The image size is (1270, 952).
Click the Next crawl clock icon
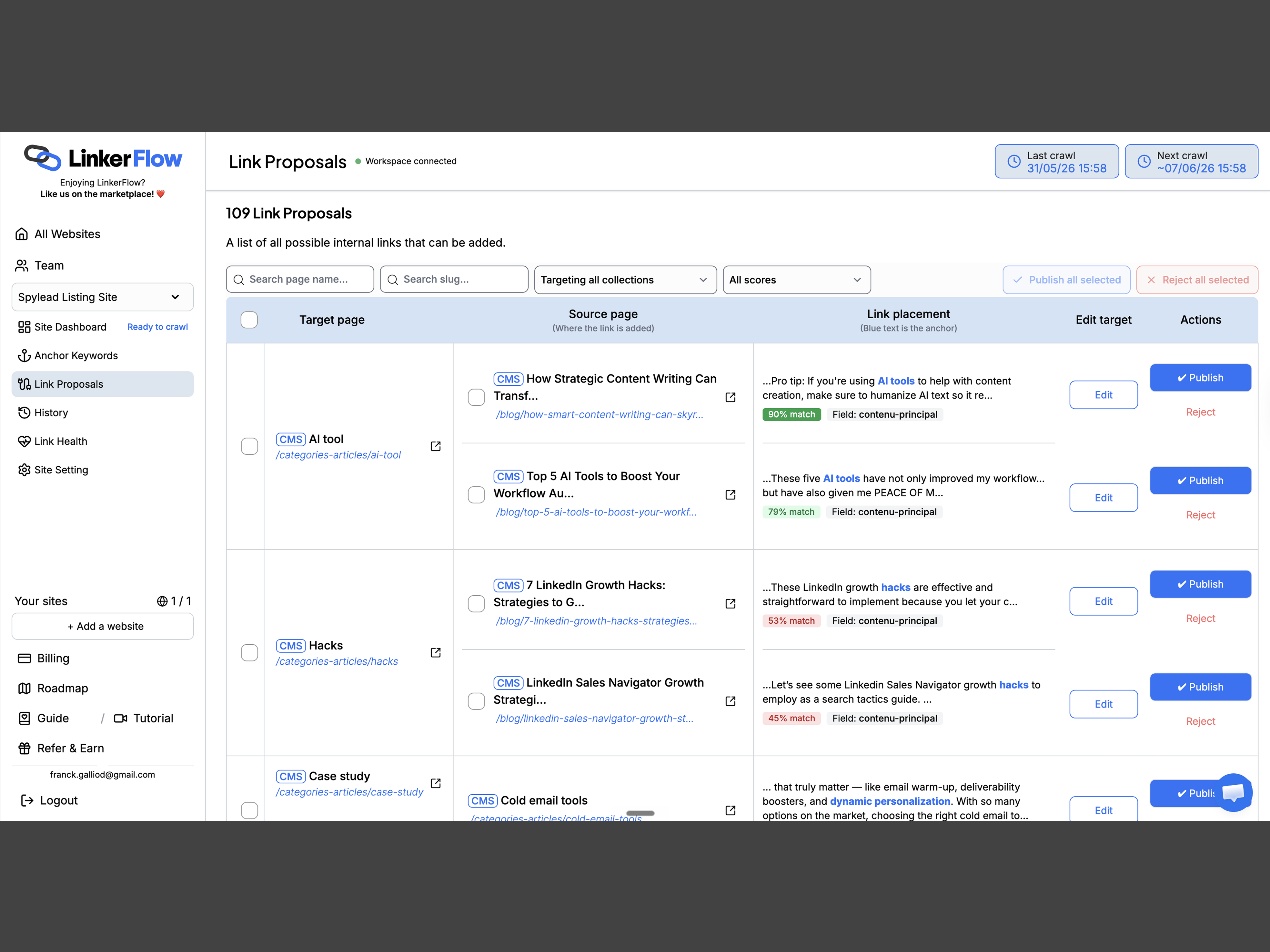[x=1144, y=161]
